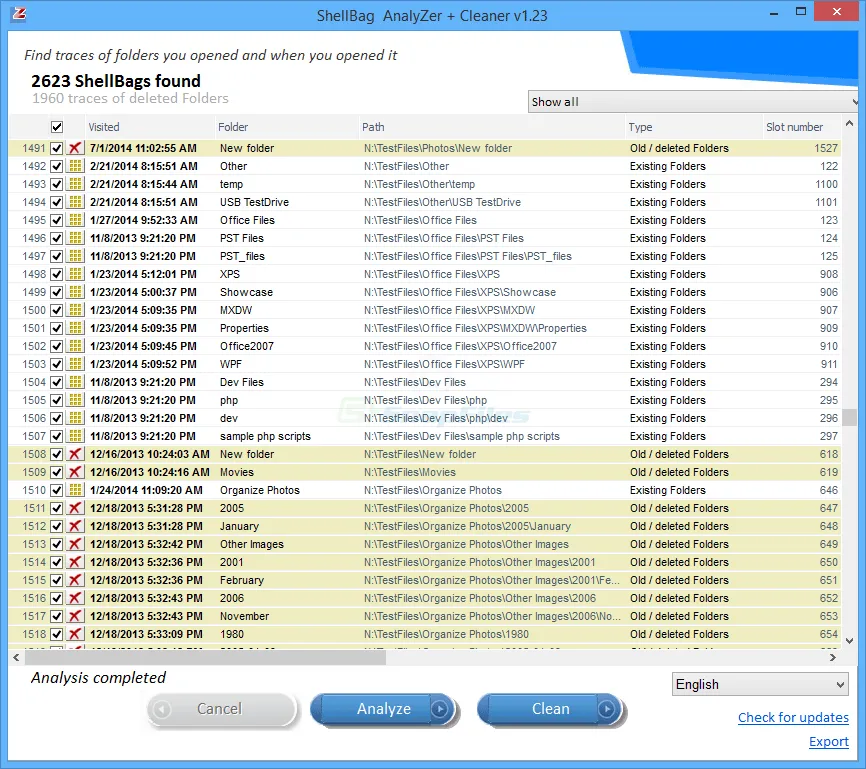The height and width of the screenshot is (769, 866).
Task: Toggle checkbox of row 1506 dev
Action: coord(56,418)
